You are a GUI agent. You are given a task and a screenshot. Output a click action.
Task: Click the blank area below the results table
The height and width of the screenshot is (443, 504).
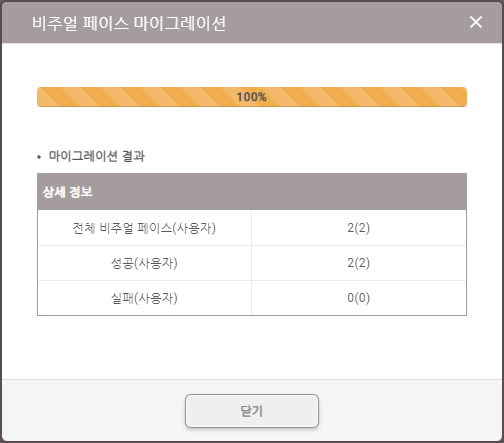[x=252, y=347]
